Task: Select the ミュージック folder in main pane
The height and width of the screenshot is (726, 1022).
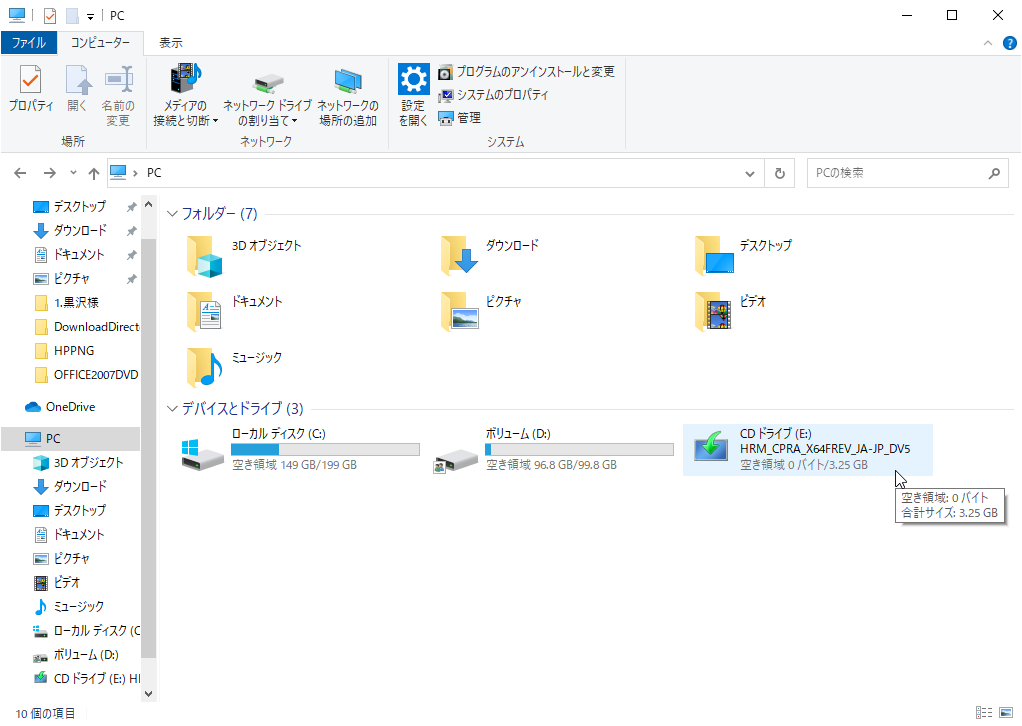Action: [235, 369]
